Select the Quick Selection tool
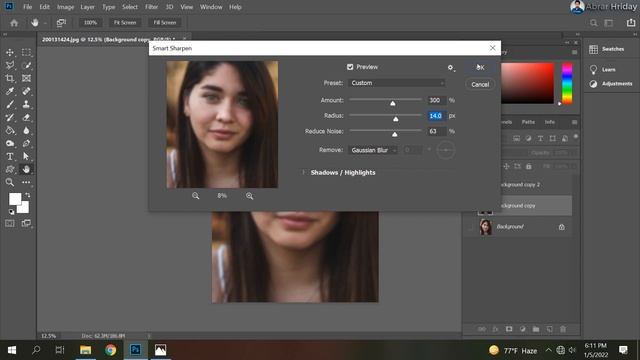 coord(26,65)
